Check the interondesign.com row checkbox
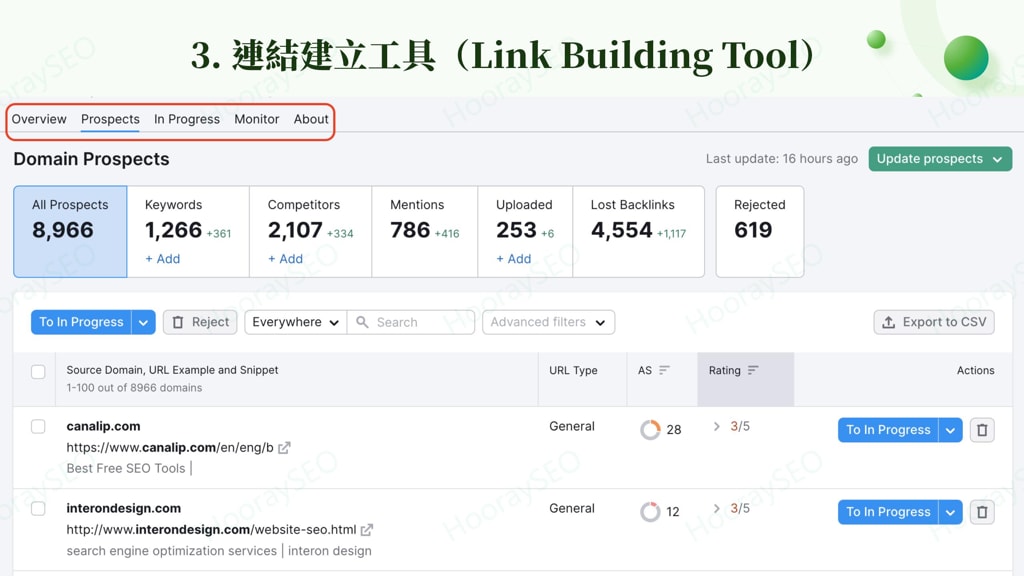This screenshot has height=576, width=1024. point(38,508)
